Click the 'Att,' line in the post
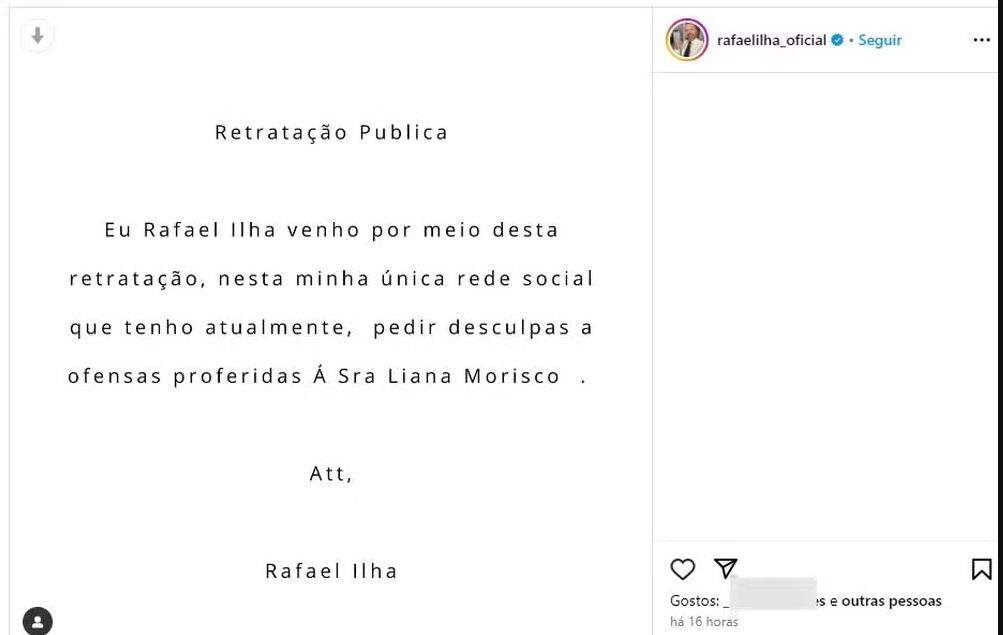 pos(331,474)
